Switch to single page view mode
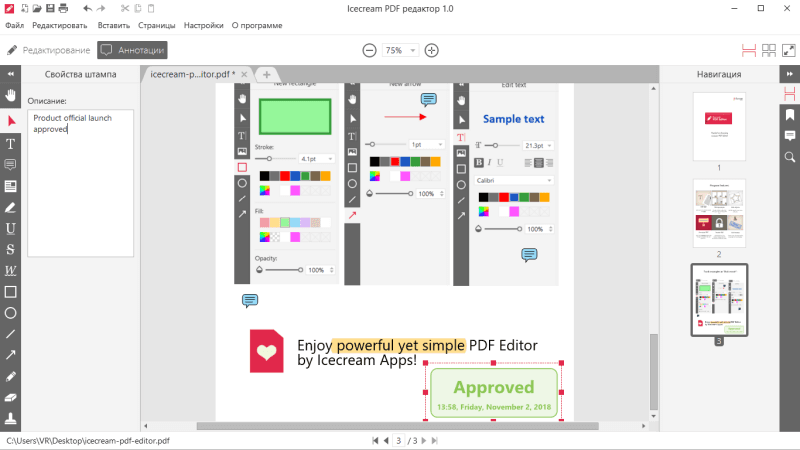This screenshot has width=800, height=450. coord(748,50)
